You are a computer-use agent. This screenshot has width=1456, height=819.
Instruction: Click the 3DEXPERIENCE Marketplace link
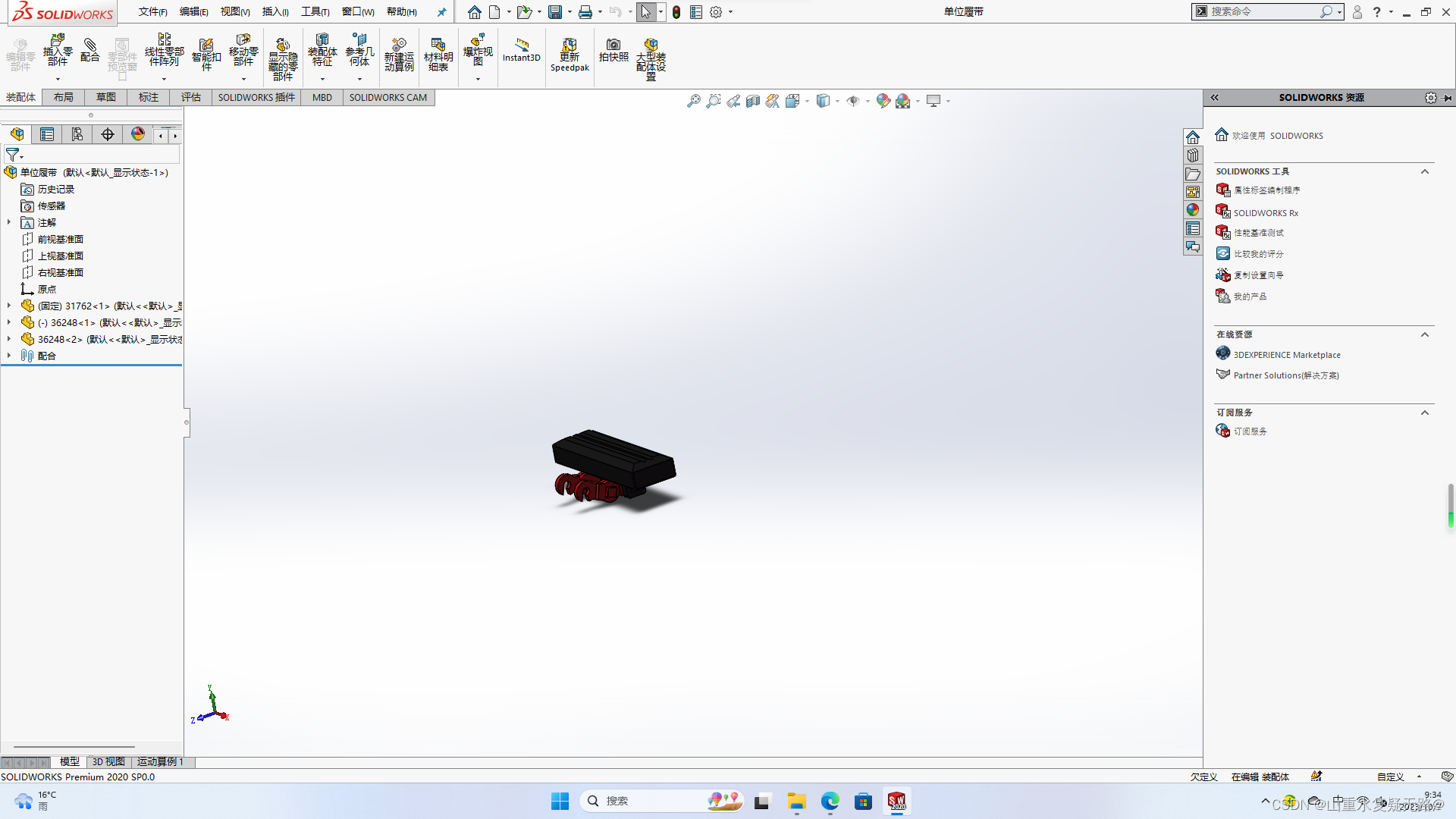point(1287,354)
